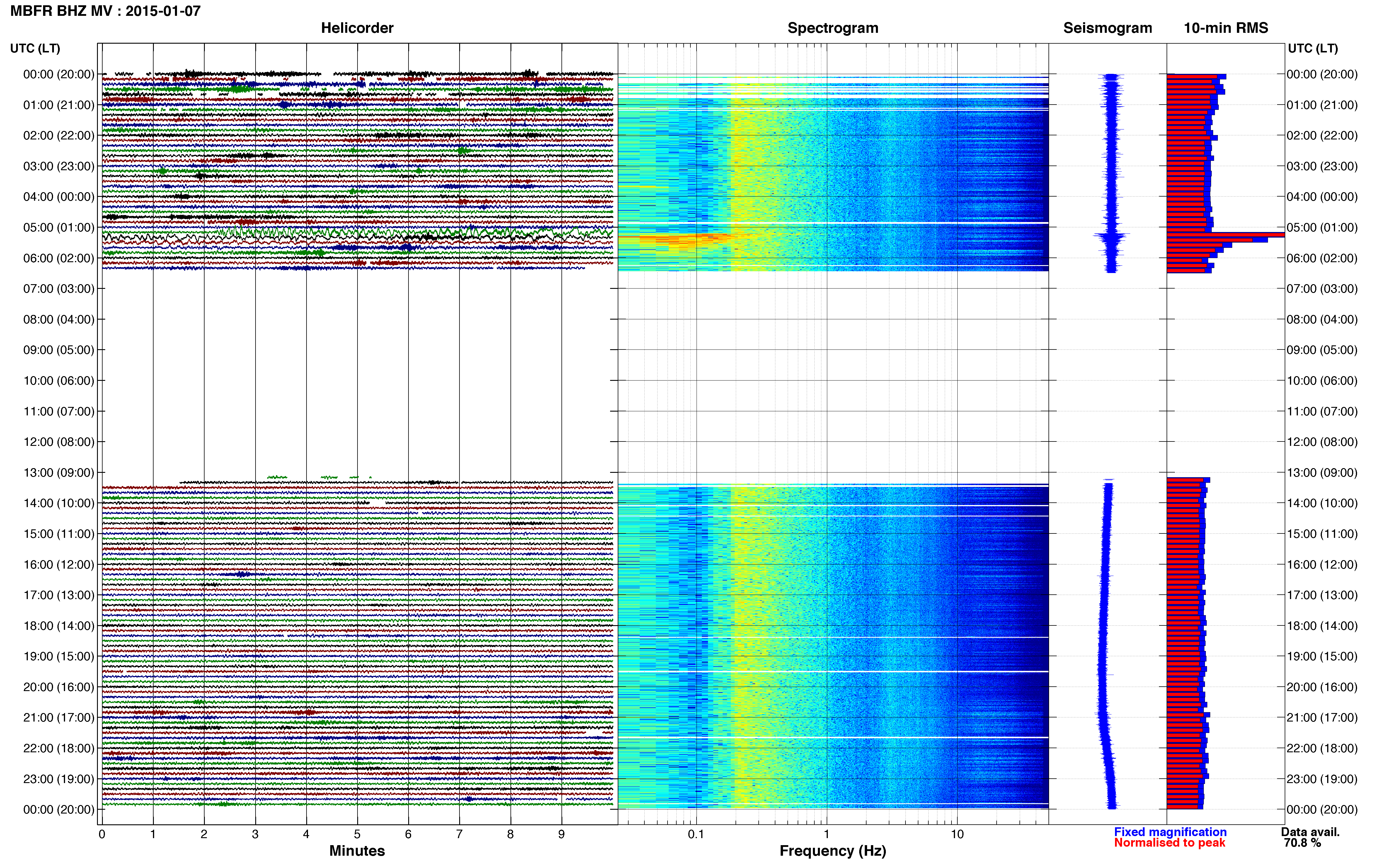Select frequency axis tick label 10
The width and height of the screenshot is (1389, 868).
pyautogui.click(x=957, y=835)
